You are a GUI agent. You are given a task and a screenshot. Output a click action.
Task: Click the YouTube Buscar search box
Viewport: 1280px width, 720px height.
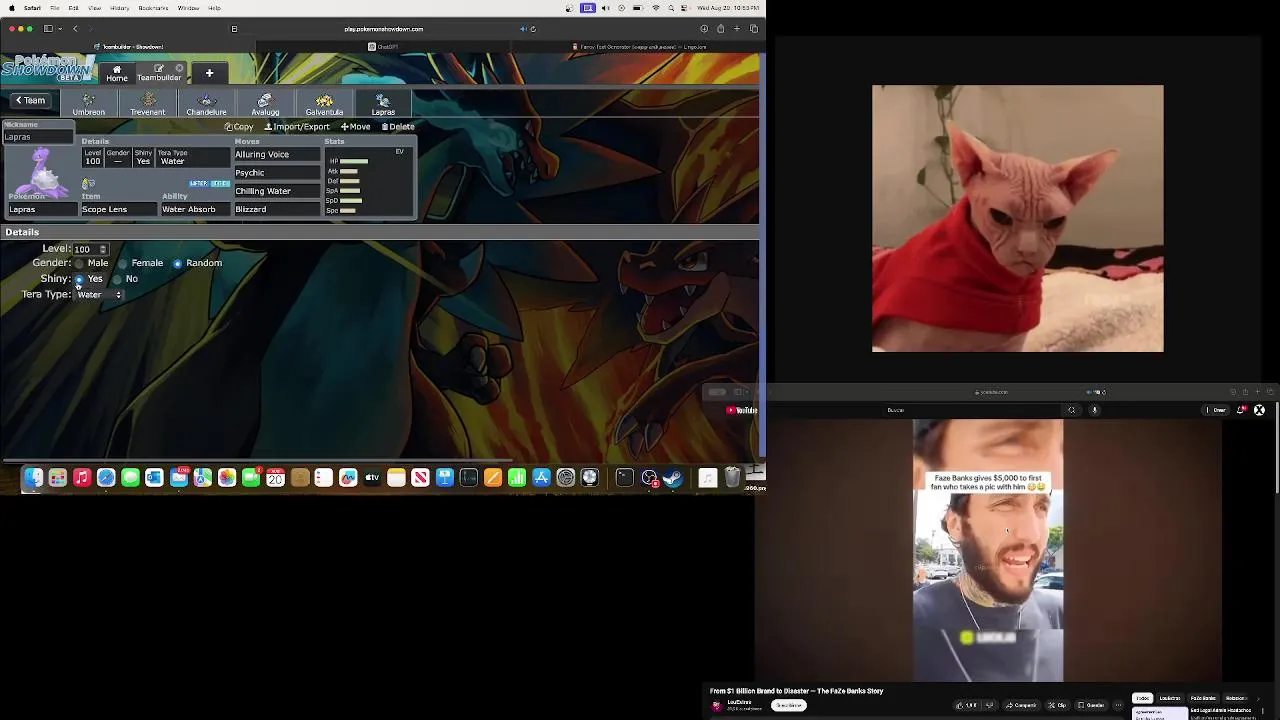click(975, 410)
